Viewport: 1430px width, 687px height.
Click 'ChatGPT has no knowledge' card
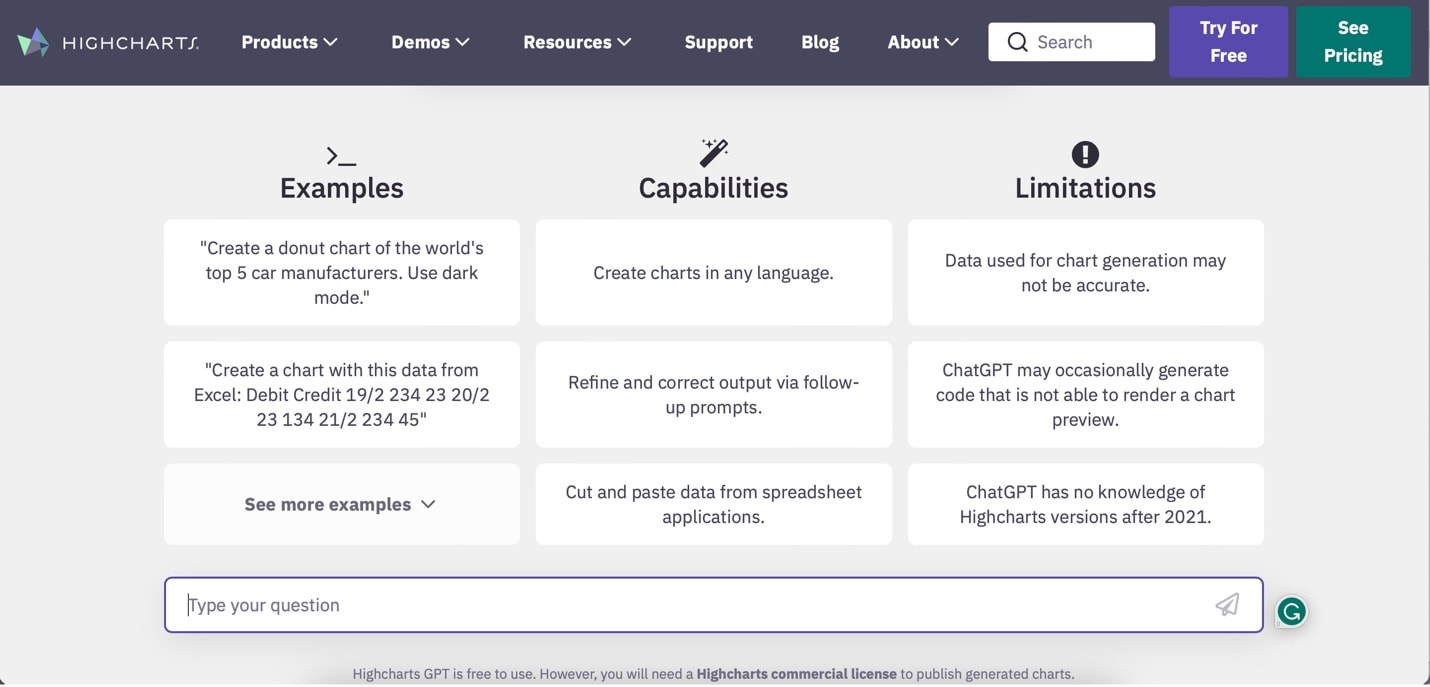pyautogui.click(x=1086, y=504)
